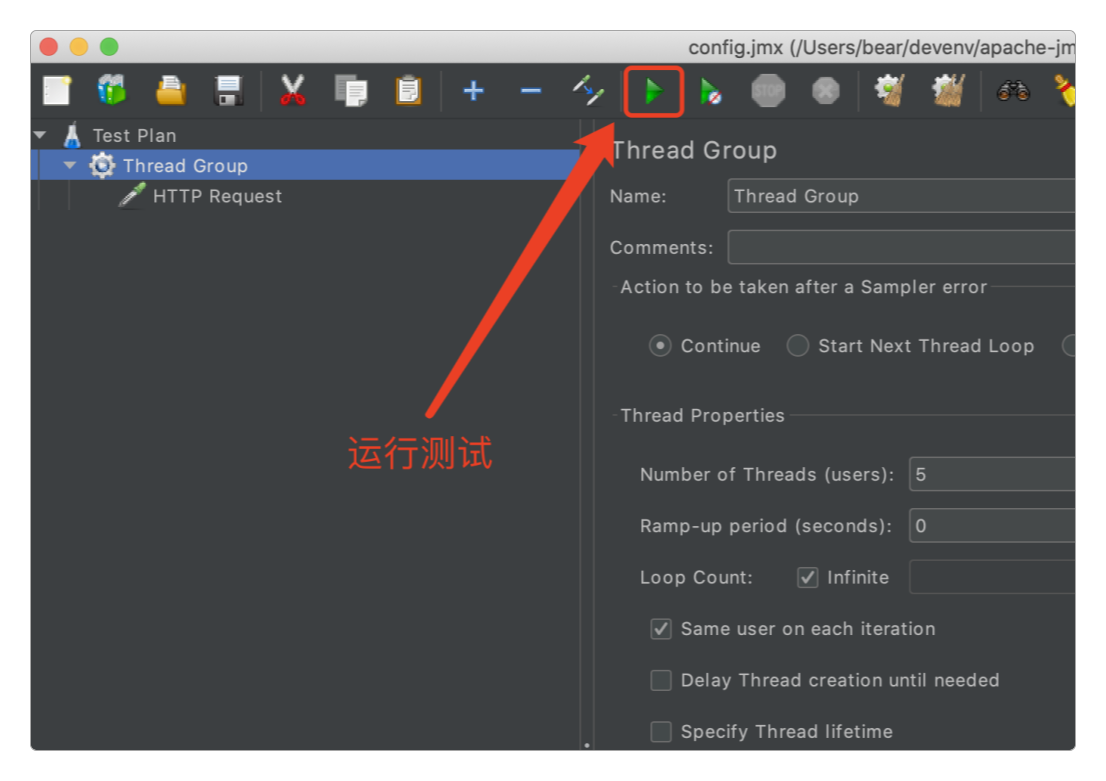This screenshot has height=781, width=1106.
Task: Click the Thread Properties section label
Action: 703,416
